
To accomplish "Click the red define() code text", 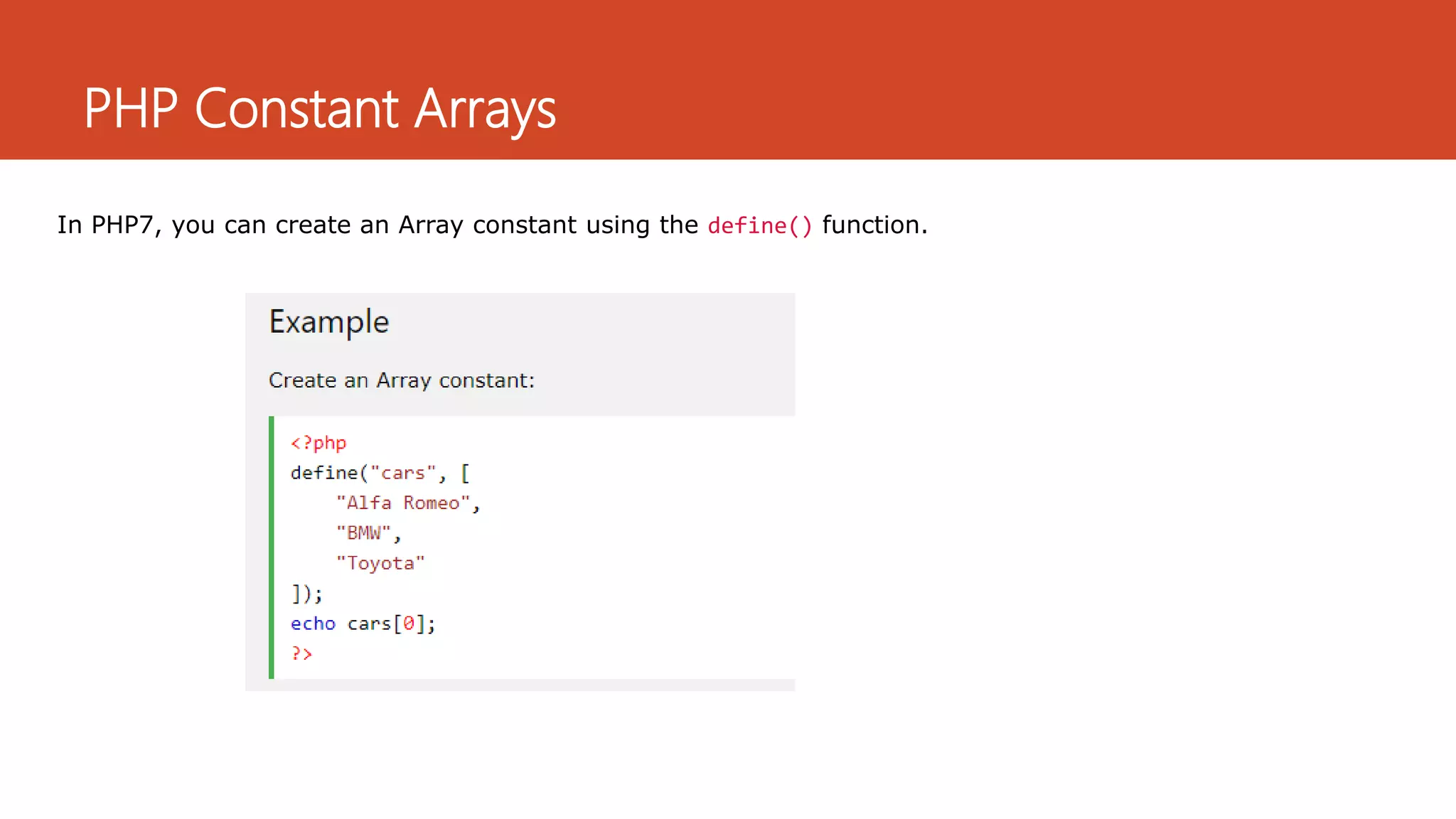I will click(x=759, y=226).
